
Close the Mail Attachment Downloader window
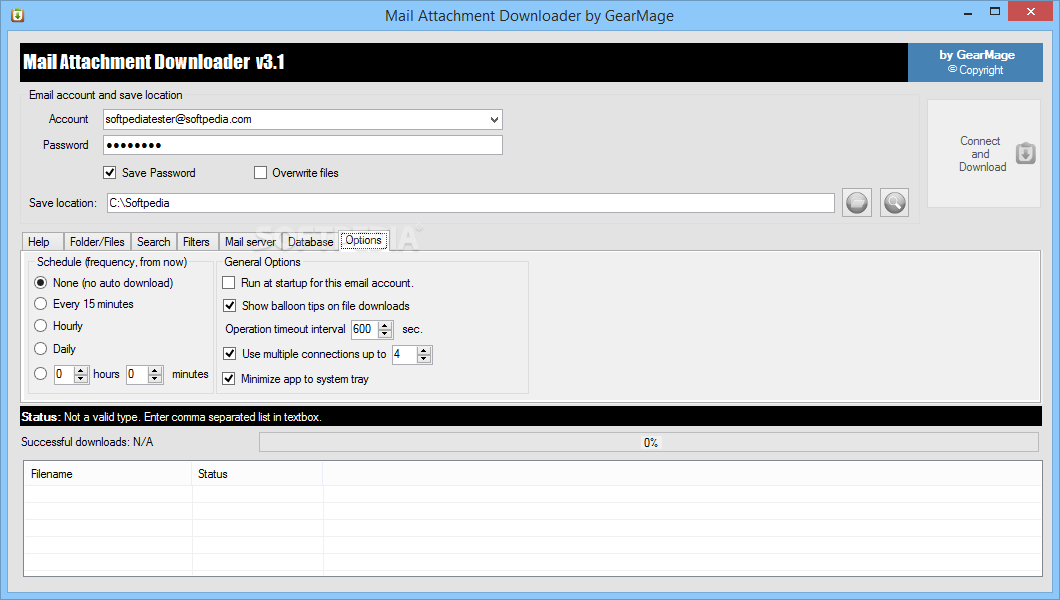[x=1031, y=11]
